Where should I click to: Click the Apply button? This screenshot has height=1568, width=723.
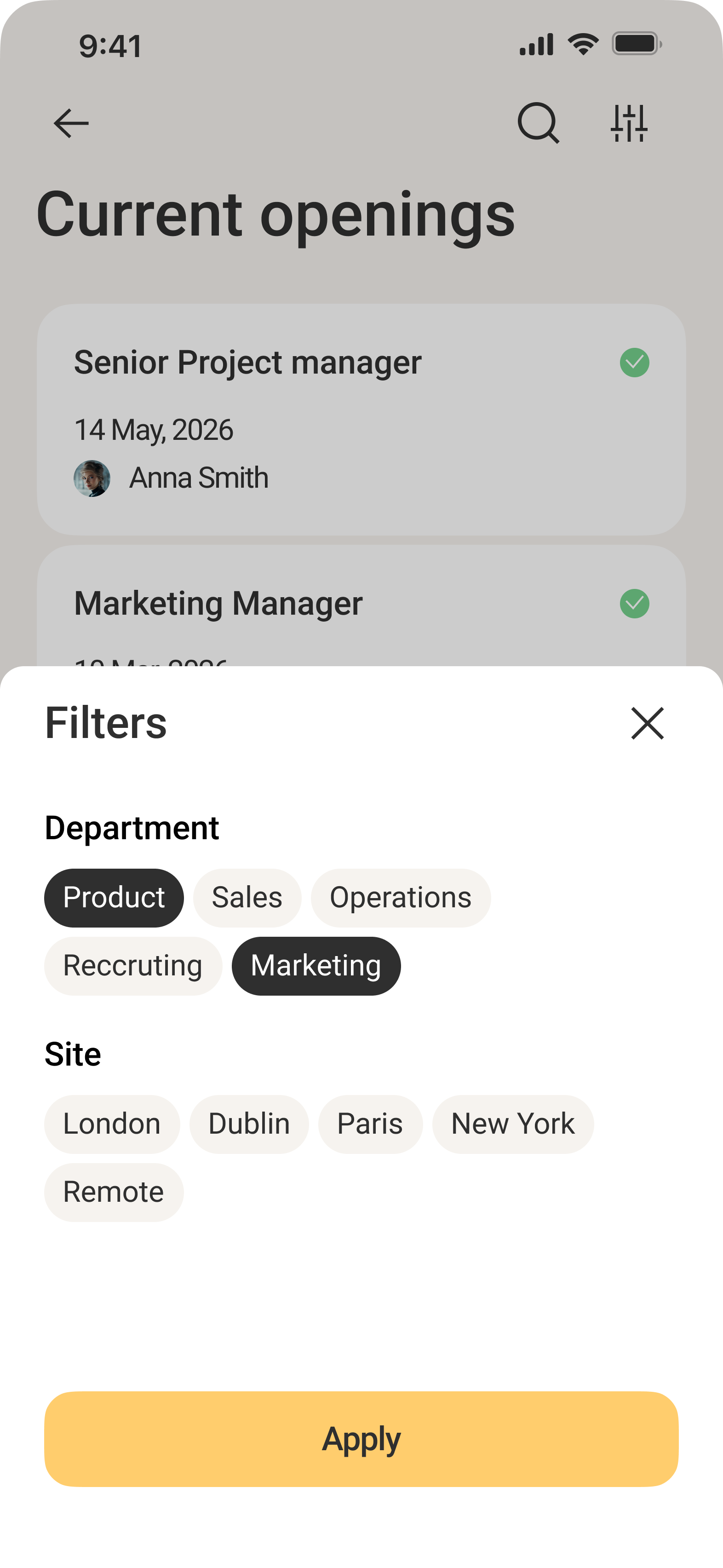pyautogui.click(x=361, y=1439)
